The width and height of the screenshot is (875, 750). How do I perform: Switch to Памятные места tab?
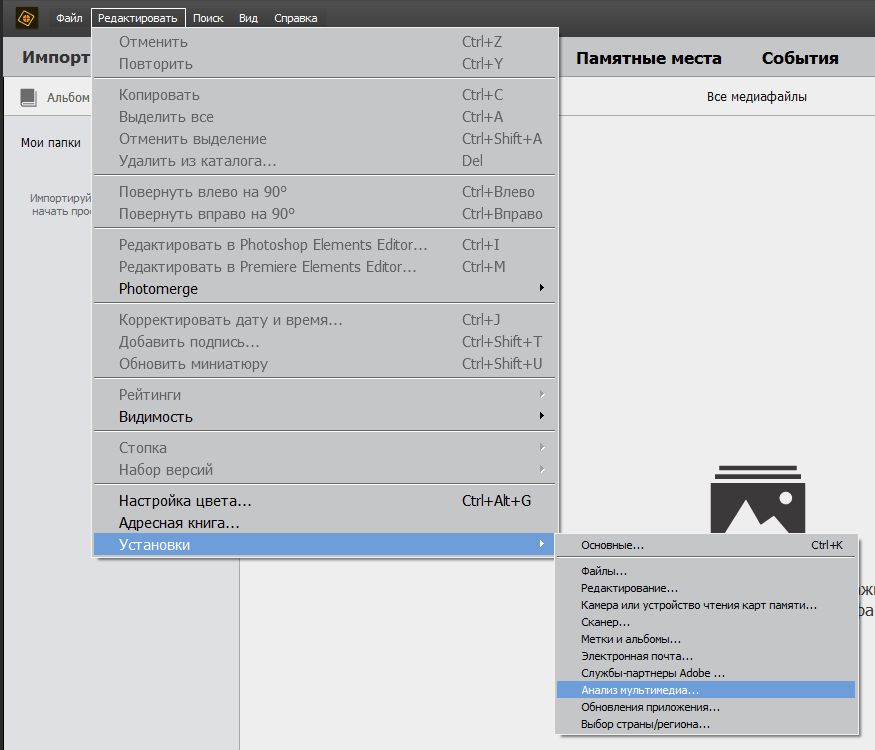tap(648, 58)
